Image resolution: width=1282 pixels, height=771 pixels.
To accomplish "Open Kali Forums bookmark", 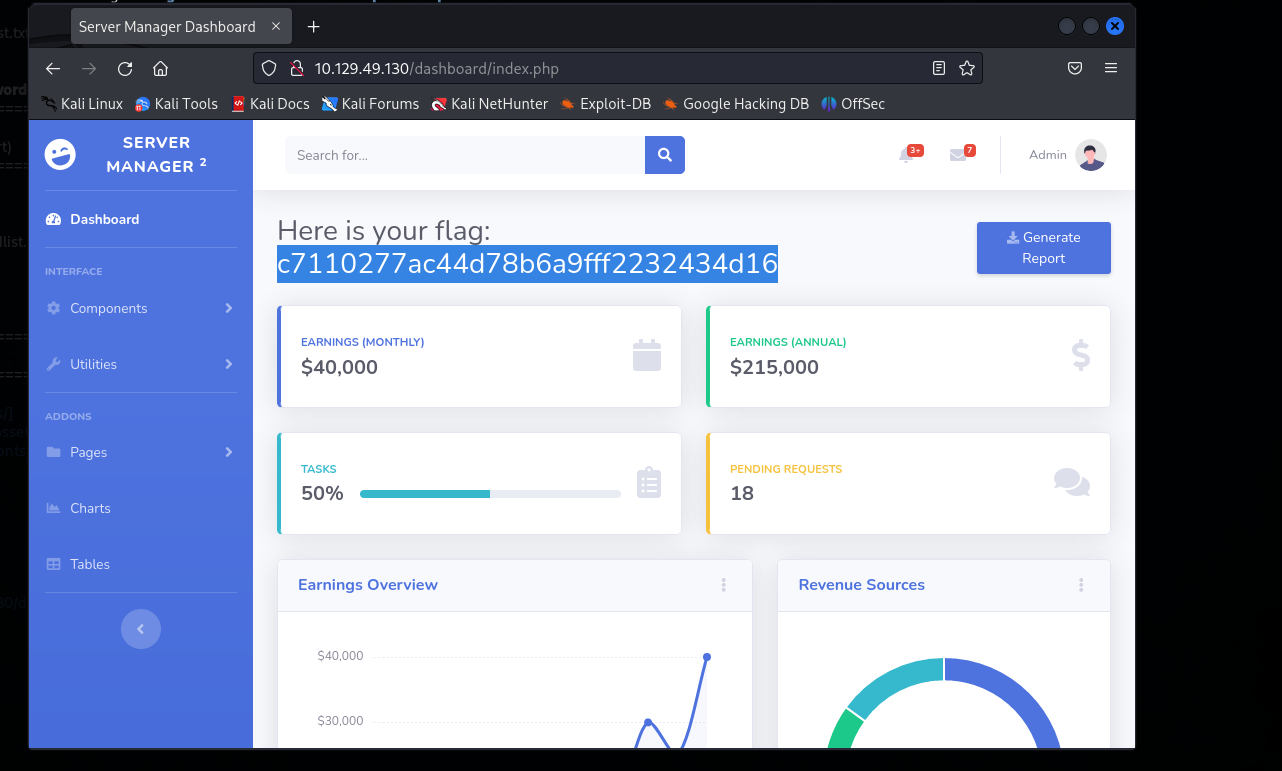I will pos(370,104).
